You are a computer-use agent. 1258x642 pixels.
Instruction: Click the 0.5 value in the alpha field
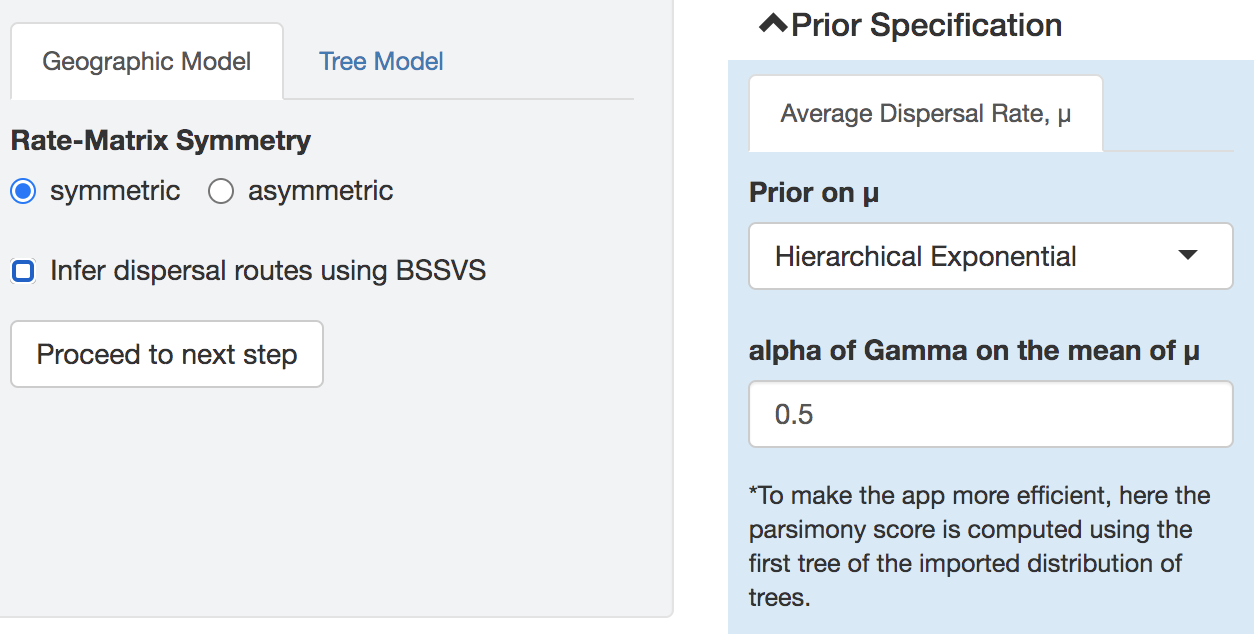[x=794, y=414]
